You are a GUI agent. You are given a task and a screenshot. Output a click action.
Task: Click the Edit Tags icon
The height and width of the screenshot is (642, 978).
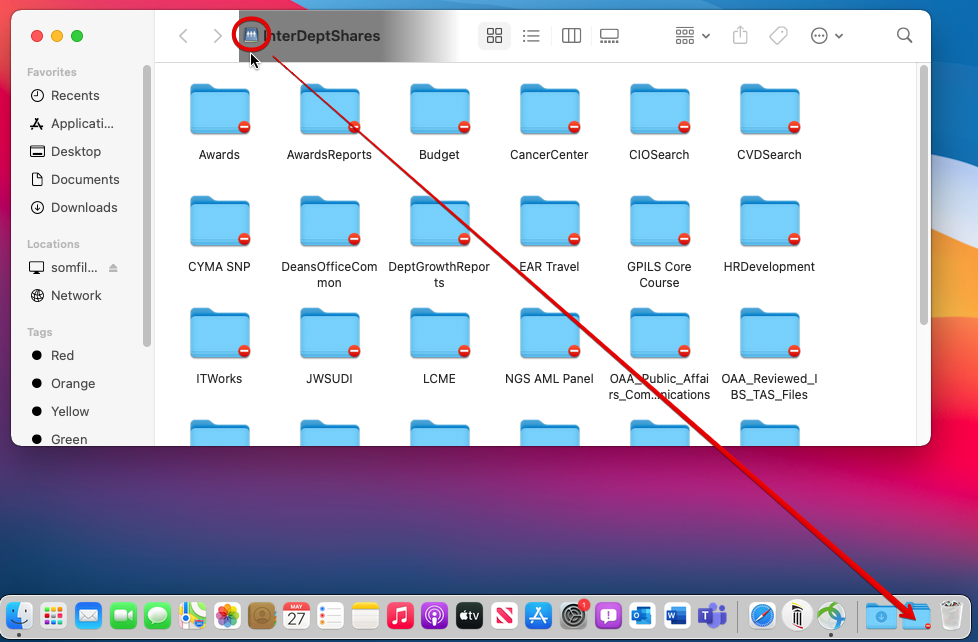tap(778, 36)
